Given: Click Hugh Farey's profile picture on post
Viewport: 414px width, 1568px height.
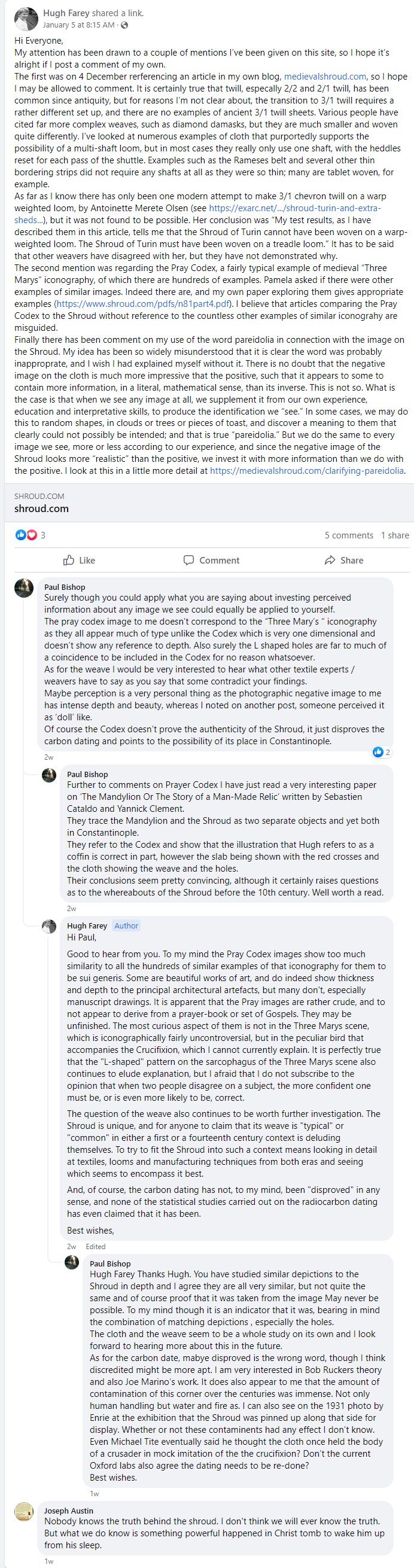Looking at the screenshot, I should (x=26, y=20).
